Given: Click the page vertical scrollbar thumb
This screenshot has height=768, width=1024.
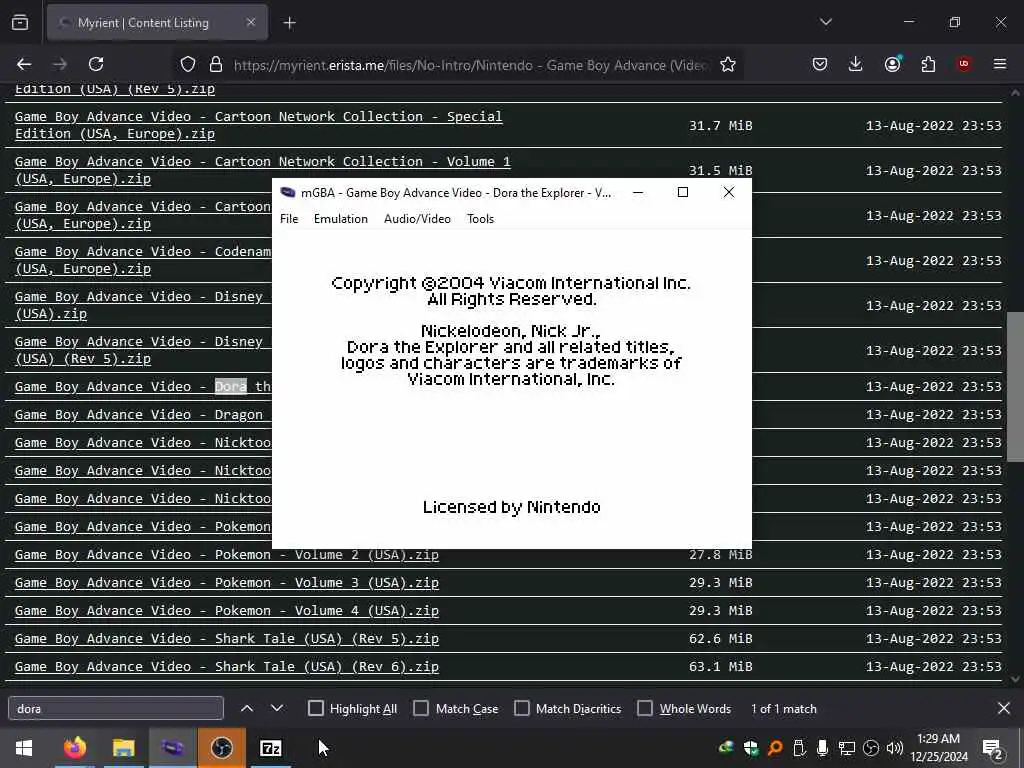Looking at the screenshot, I should coord(1015,387).
